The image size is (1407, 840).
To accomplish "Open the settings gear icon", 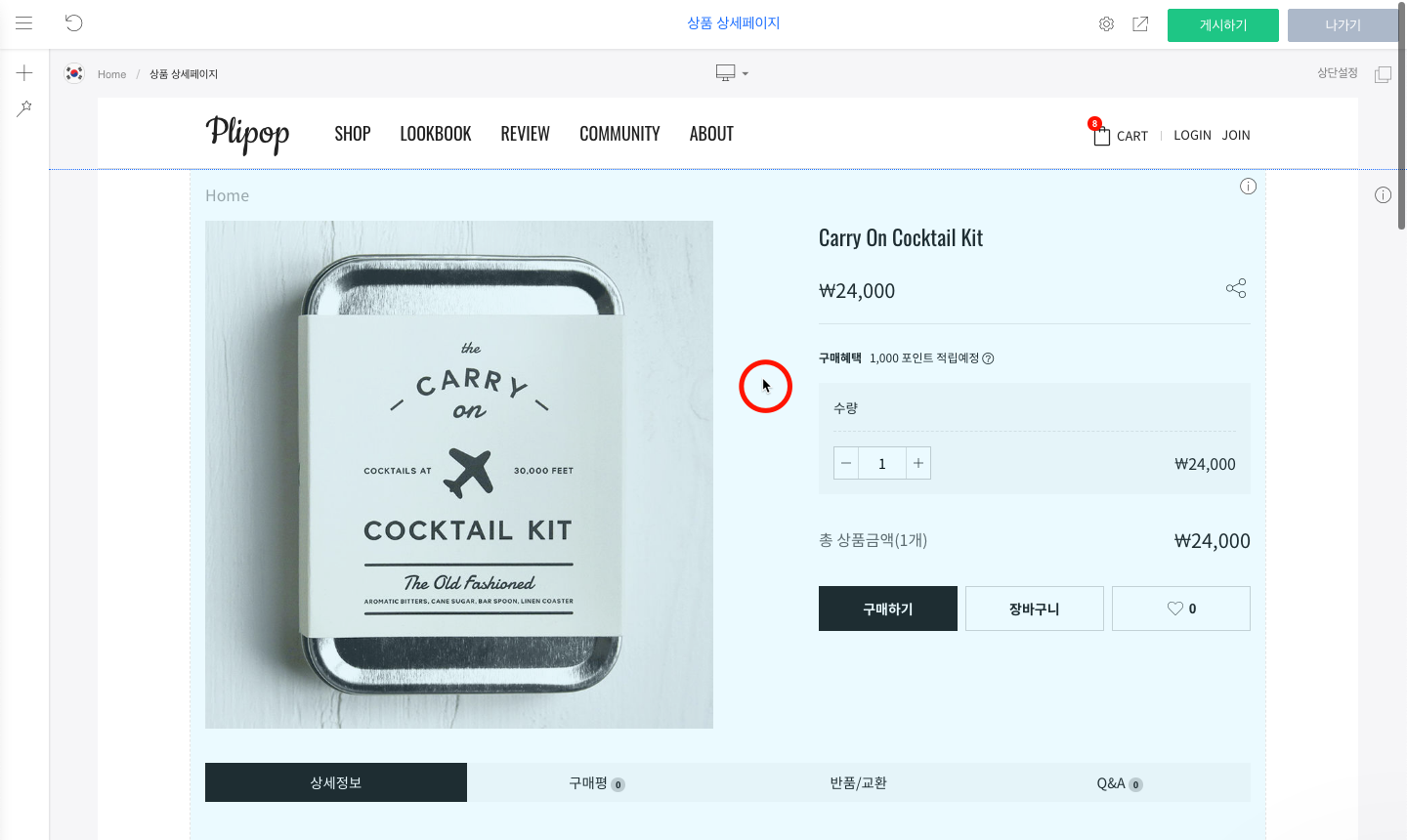I will pos(1106,24).
